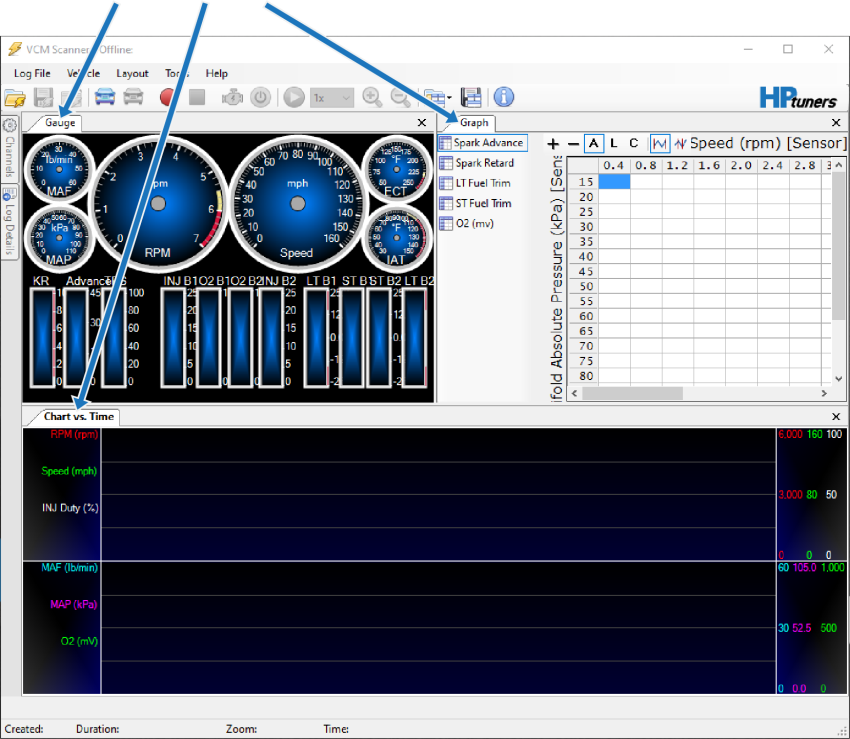Click the KR bar gauge
This screenshot has height=739, width=850.
click(42, 337)
